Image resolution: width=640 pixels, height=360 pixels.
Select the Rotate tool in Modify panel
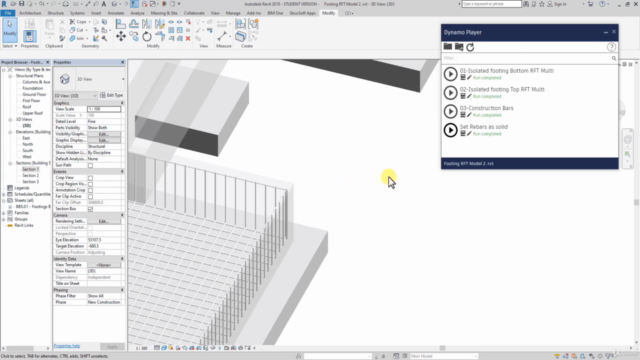point(147,37)
